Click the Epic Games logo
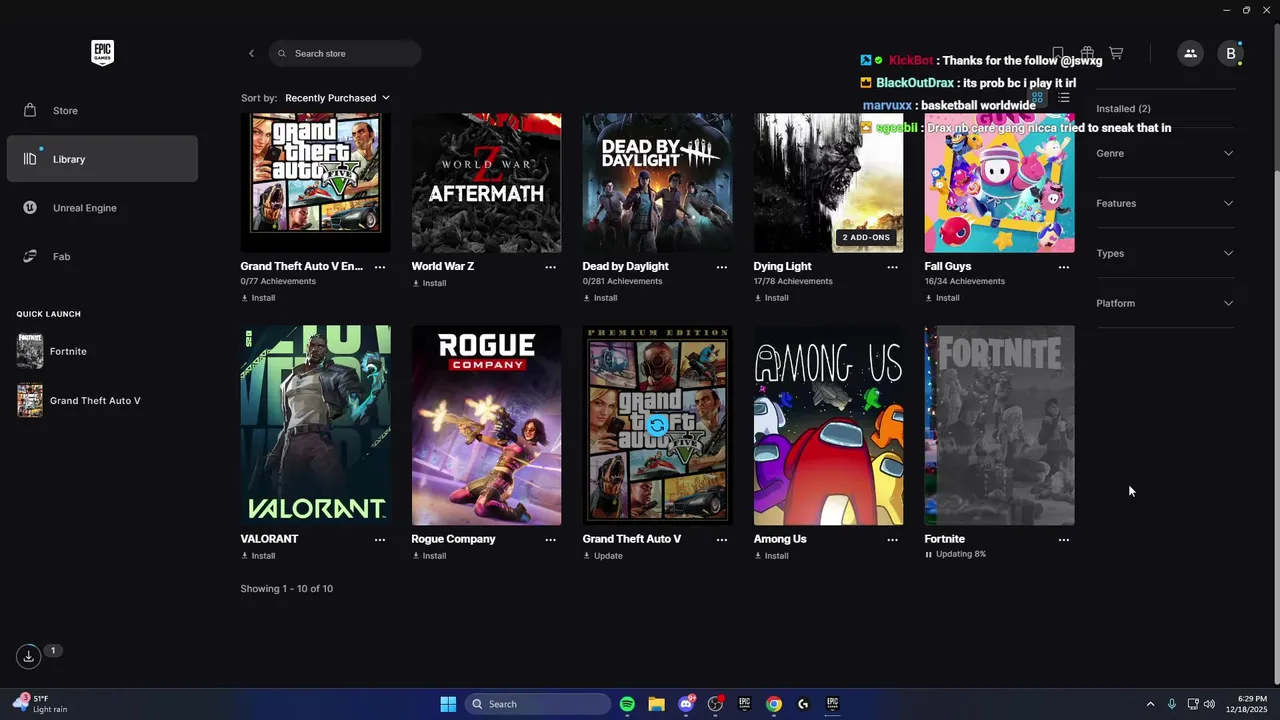The image size is (1280, 720). [102, 53]
